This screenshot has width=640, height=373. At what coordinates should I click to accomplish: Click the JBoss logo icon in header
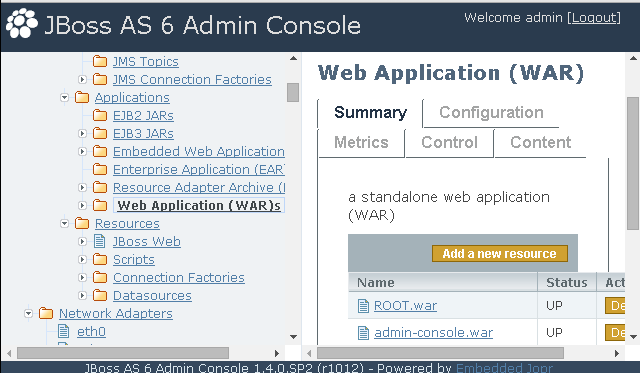(x=22, y=24)
